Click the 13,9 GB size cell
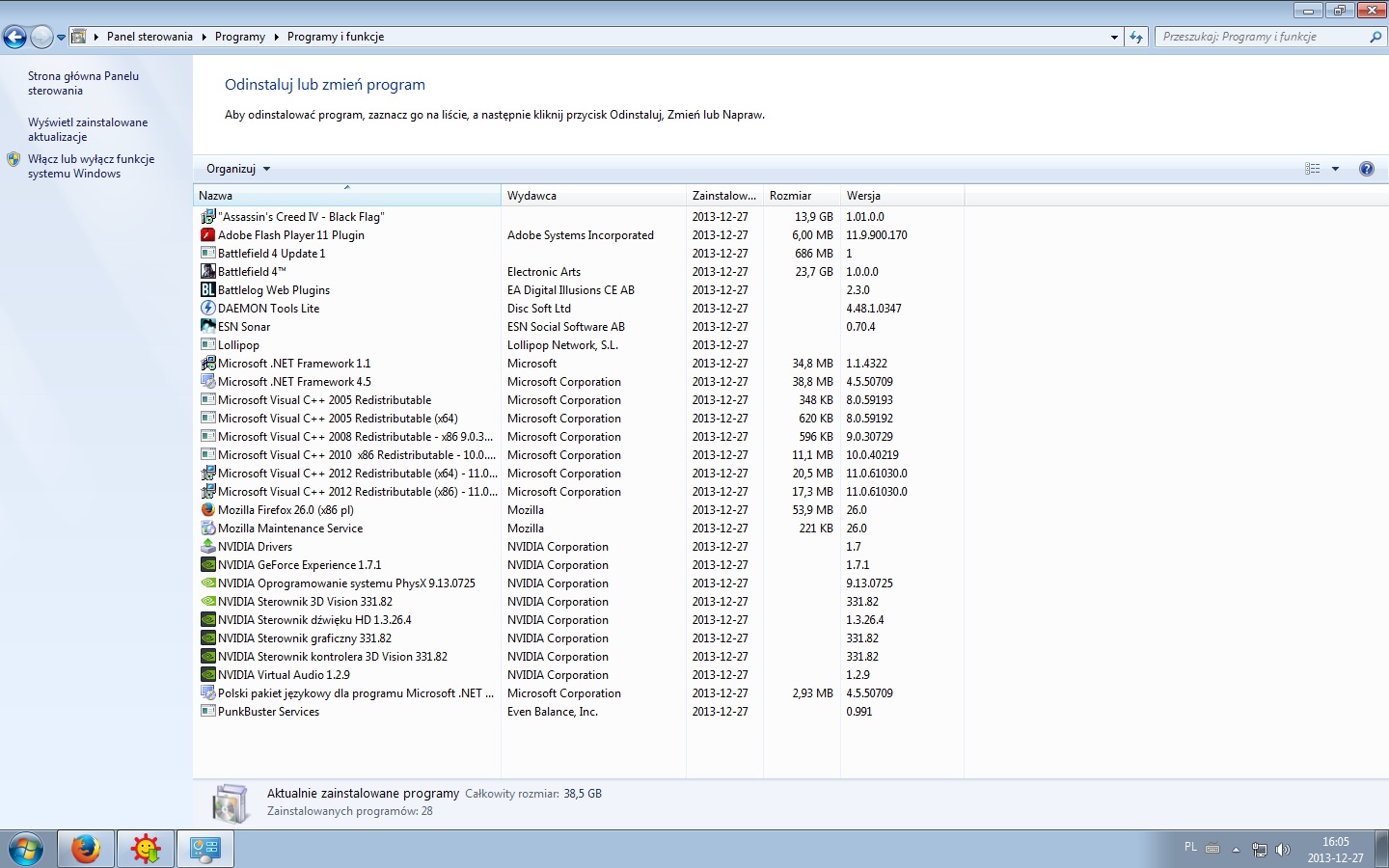The width and height of the screenshot is (1389, 868). pos(813,217)
